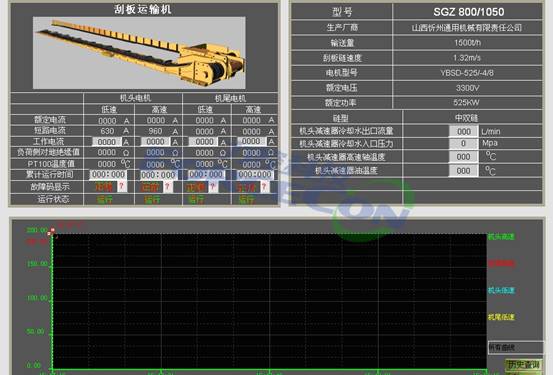Select head motor low-speed 工作电流 field

point(107,142)
